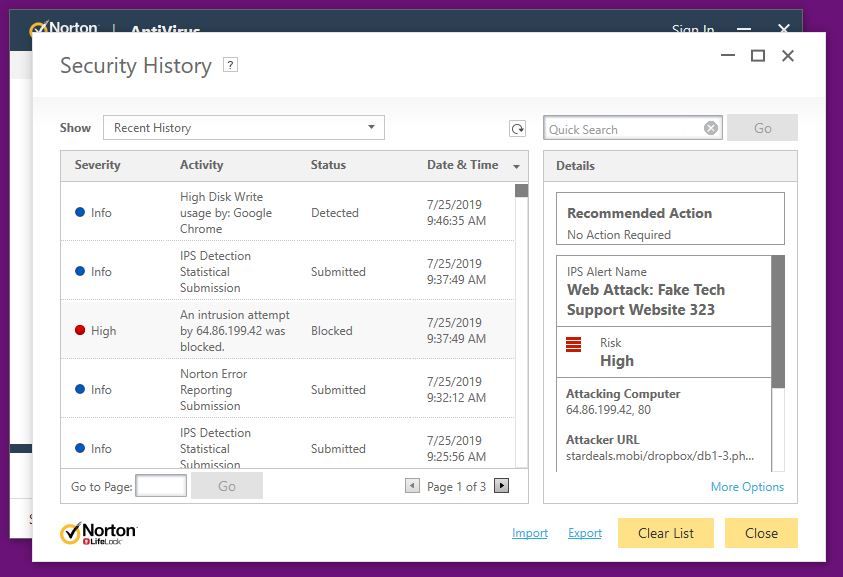
Task: Click the Attacking Computer IP value
Action: click(x=608, y=410)
